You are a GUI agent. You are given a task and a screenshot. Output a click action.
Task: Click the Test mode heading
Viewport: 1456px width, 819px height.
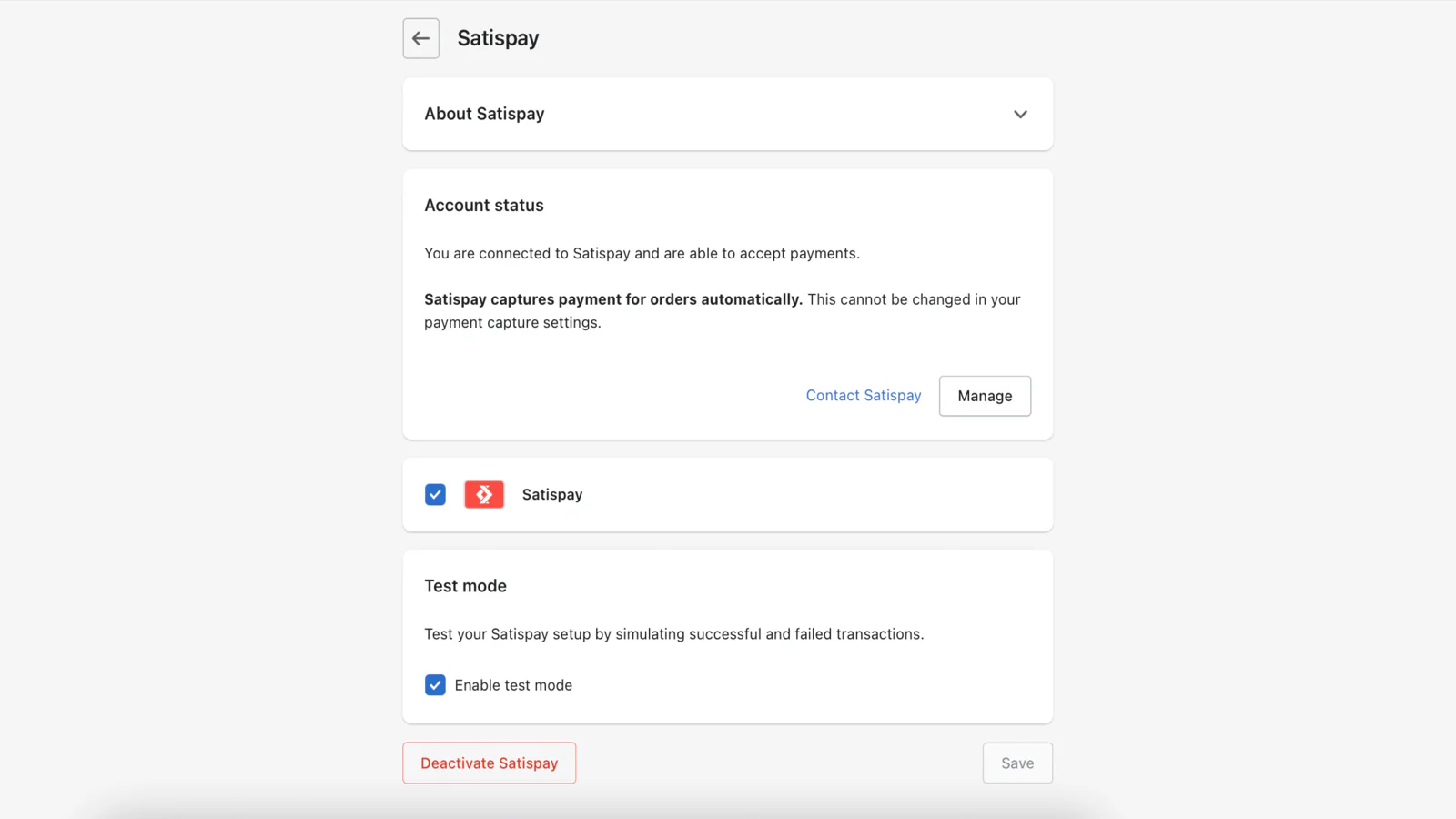click(x=465, y=586)
